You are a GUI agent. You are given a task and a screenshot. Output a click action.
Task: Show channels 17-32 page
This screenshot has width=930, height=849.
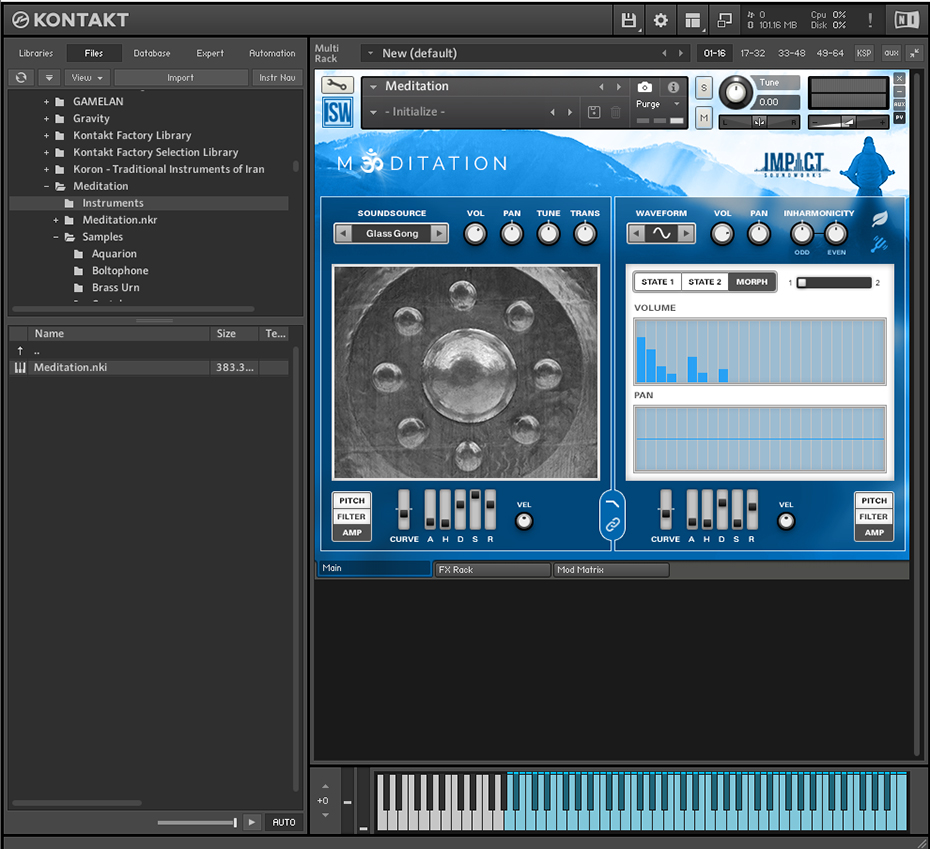[x=753, y=53]
